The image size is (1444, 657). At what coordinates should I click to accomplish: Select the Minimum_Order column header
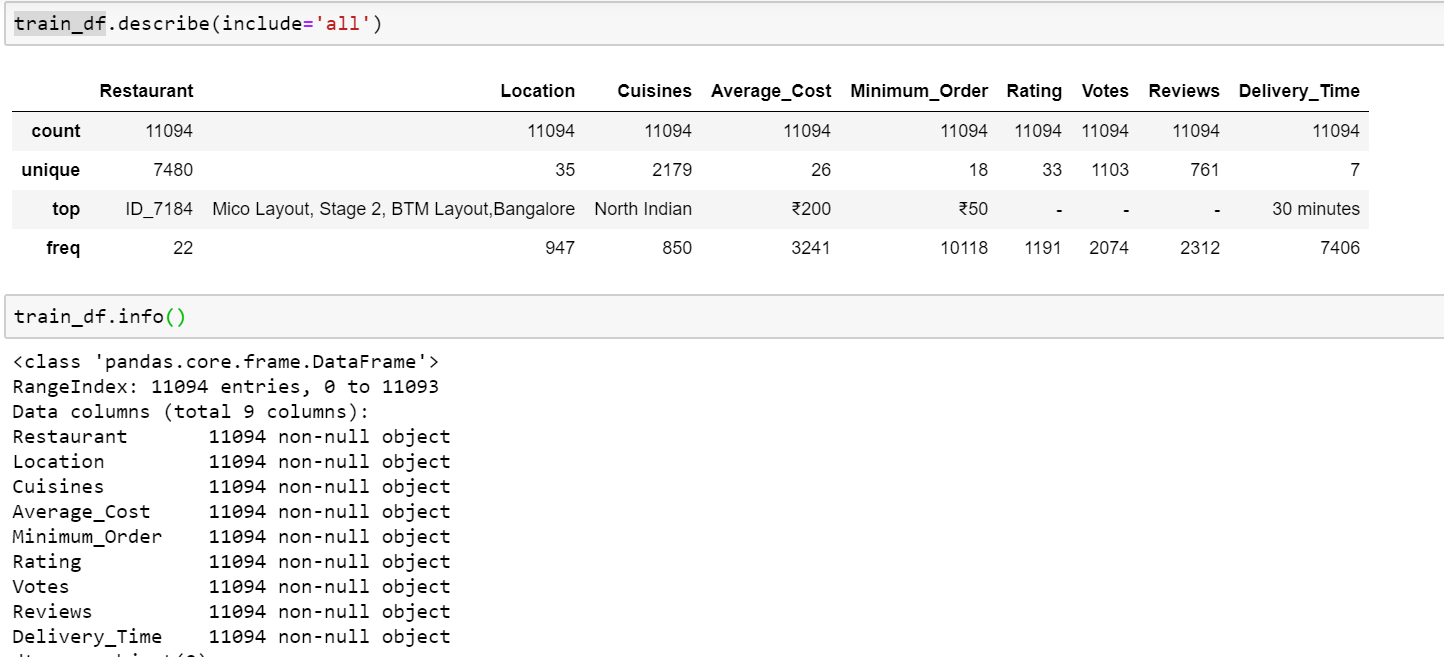pos(919,91)
